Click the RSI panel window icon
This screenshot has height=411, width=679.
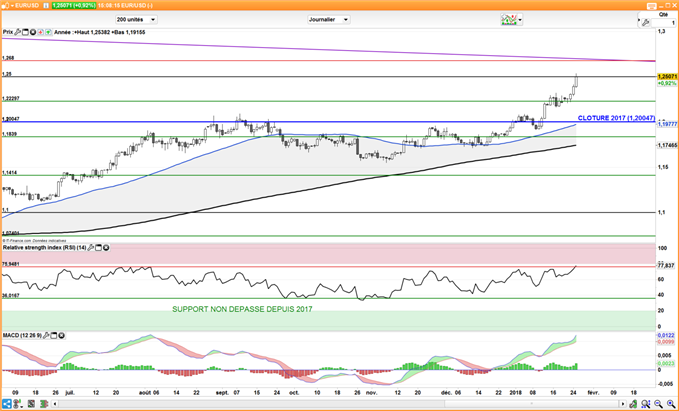click(98, 248)
